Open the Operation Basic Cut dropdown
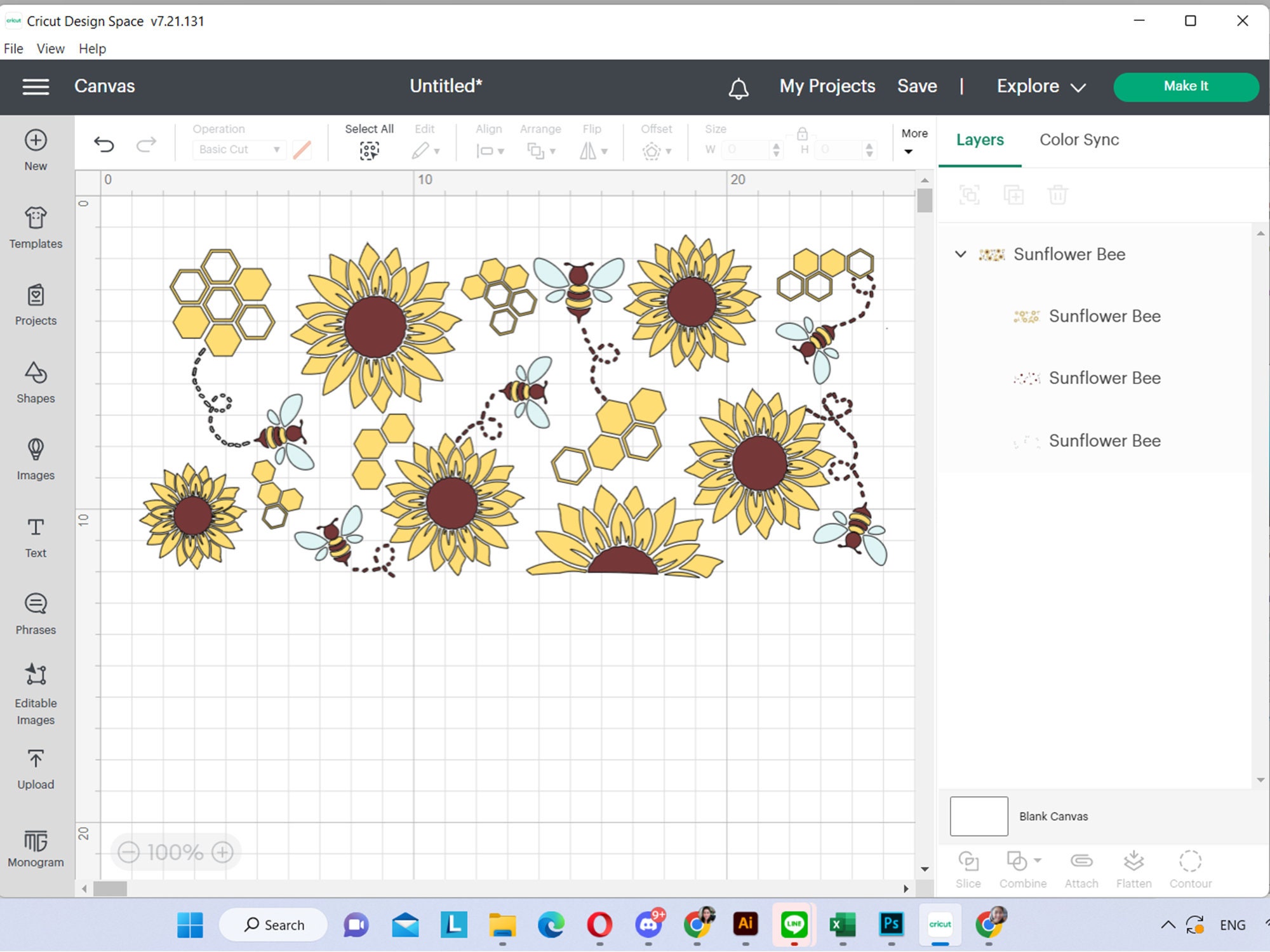 coord(239,150)
